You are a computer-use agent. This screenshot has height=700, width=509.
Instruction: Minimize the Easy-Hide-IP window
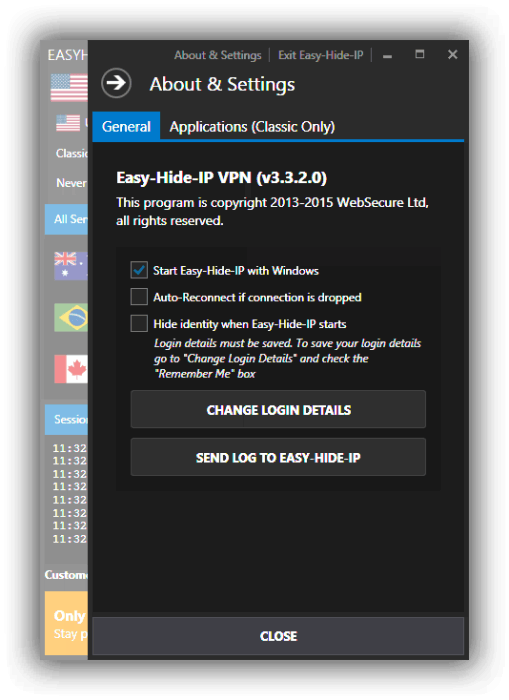387,56
